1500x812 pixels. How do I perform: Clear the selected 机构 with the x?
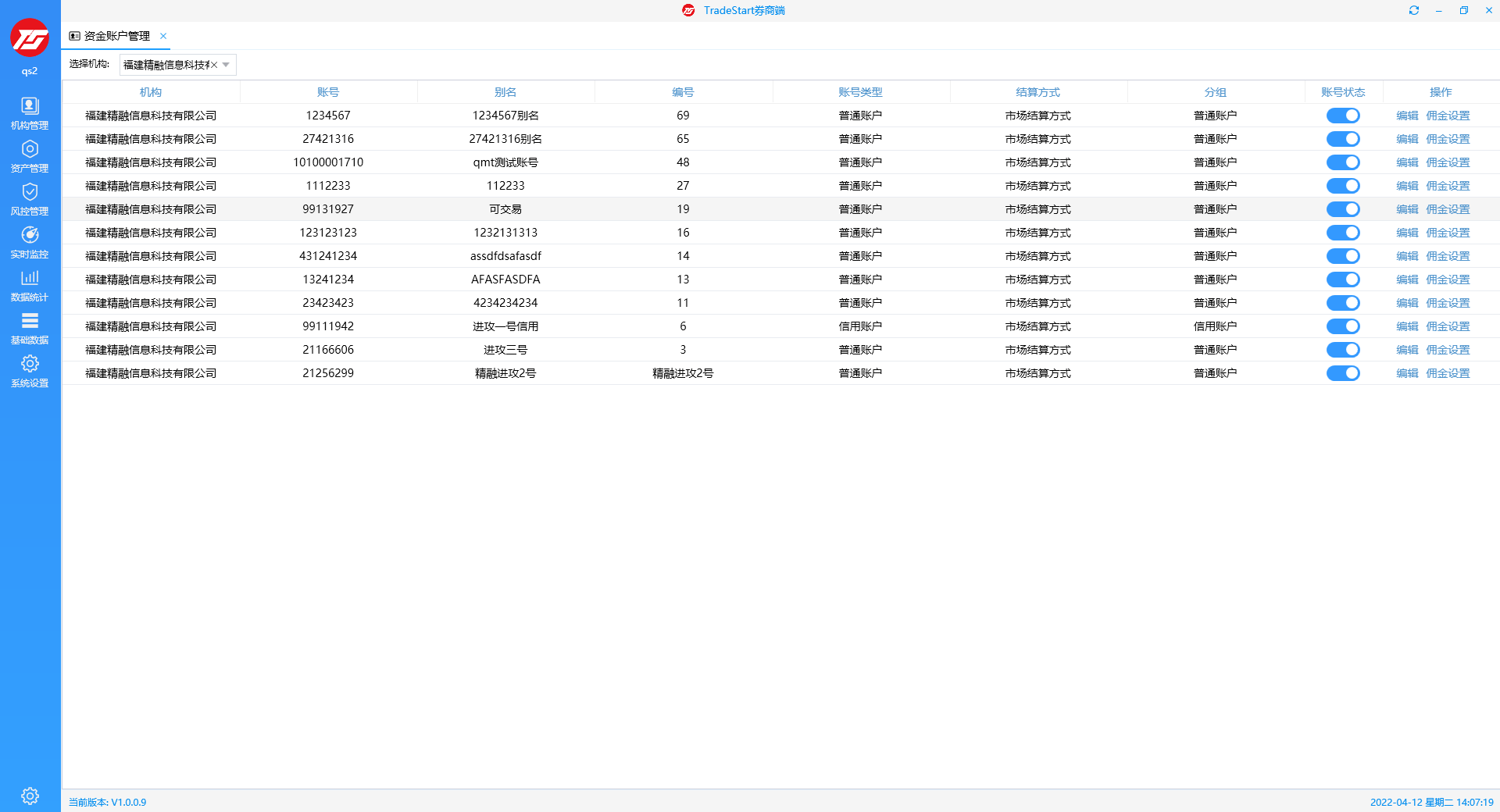(214, 65)
